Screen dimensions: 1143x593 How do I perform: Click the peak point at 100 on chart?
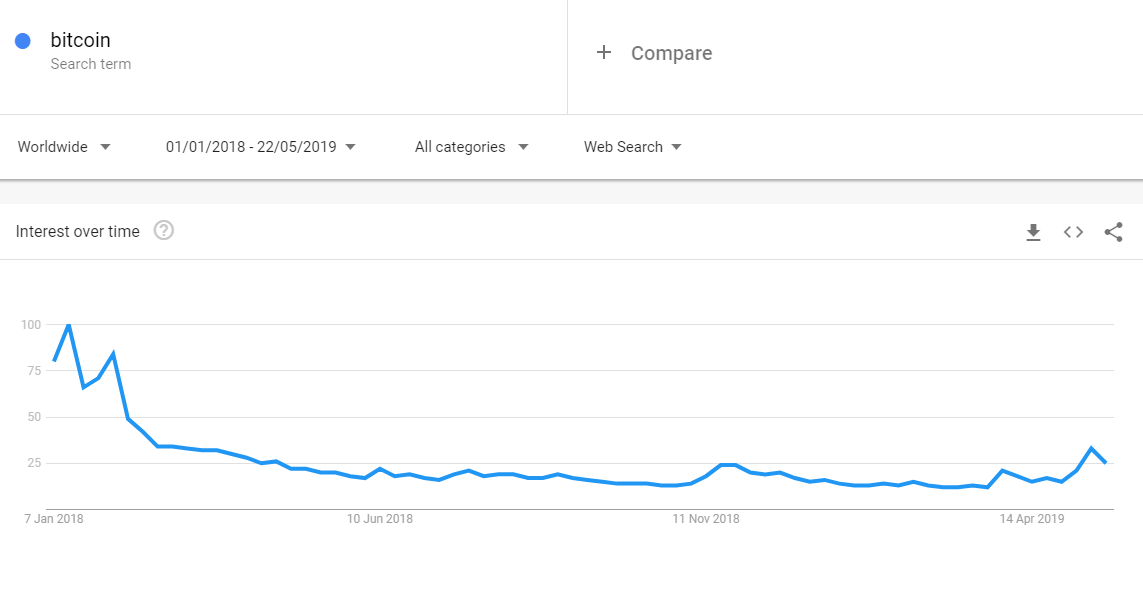(x=69, y=325)
